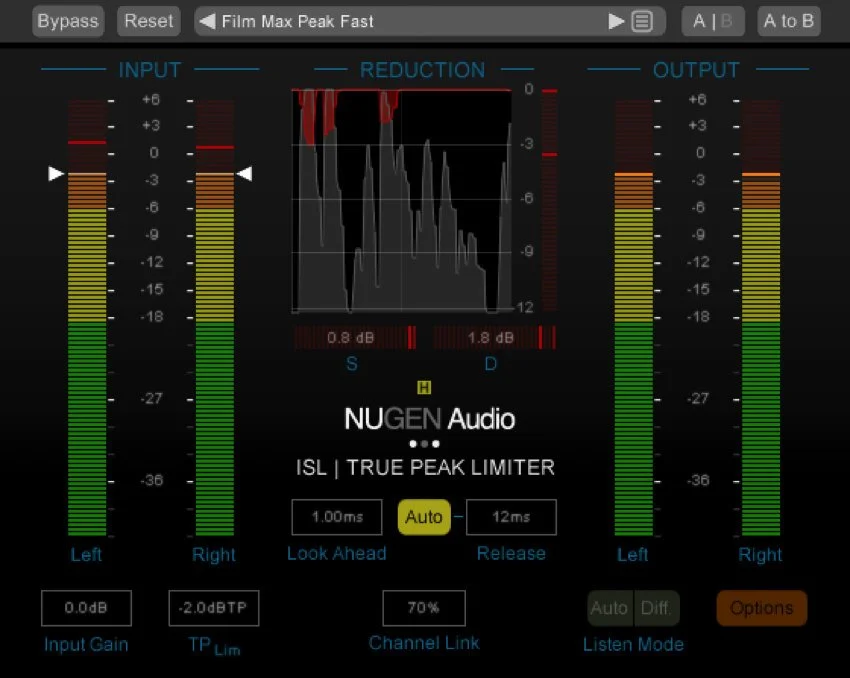Viewport: 850px width, 678px height.
Task: Click the Input Gain label
Action: 86,644
